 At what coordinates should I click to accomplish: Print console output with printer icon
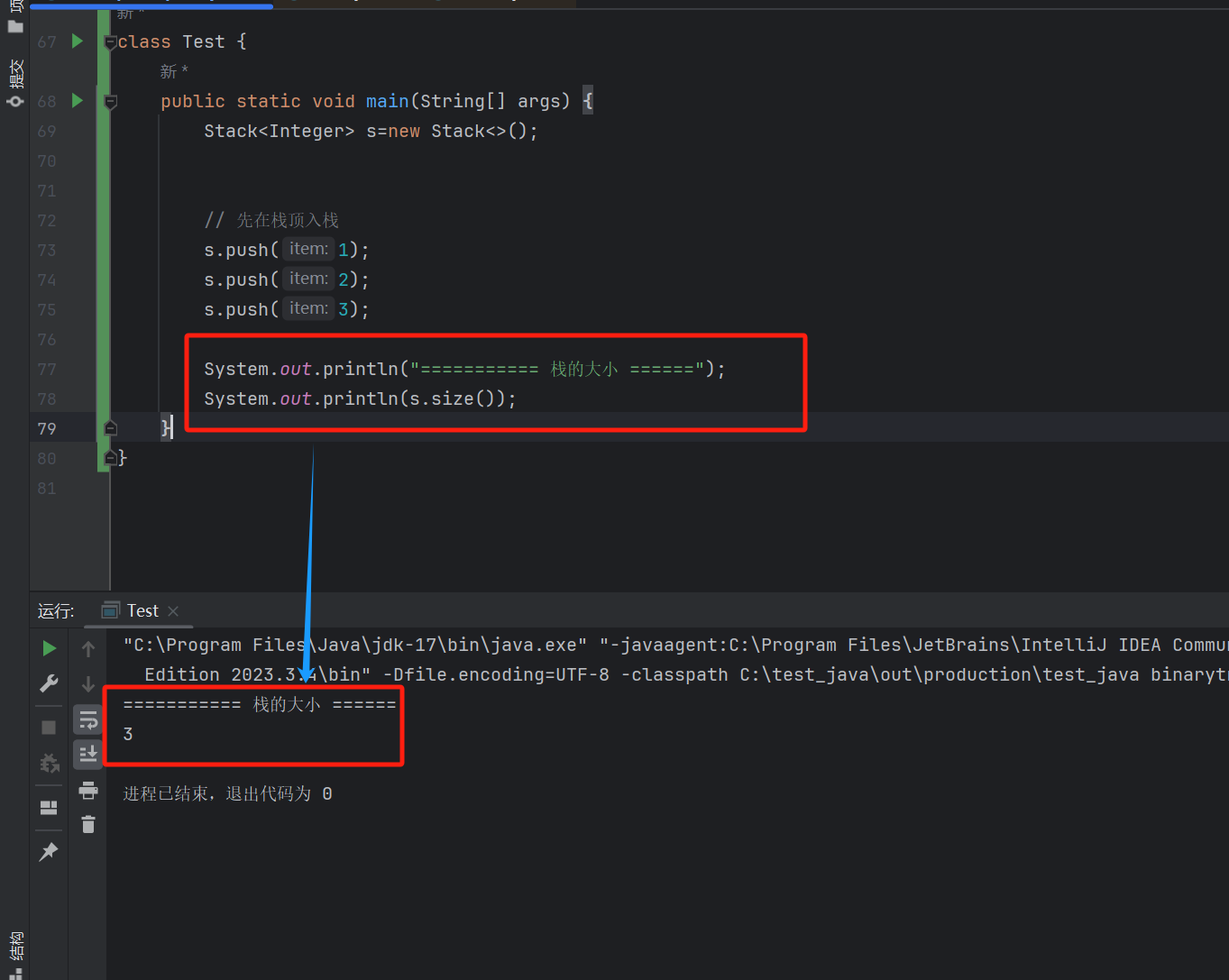coord(88,791)
